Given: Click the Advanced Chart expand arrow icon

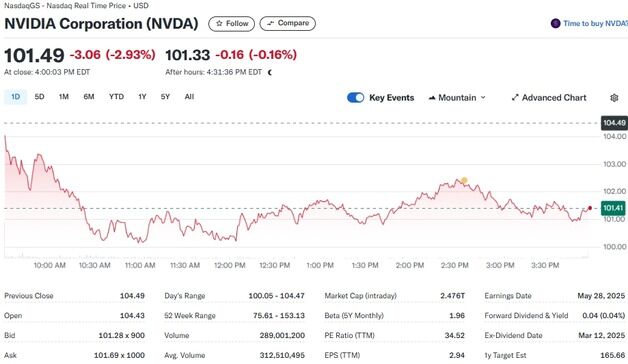Looking at the screenshot, I should [x=515, y=98].
